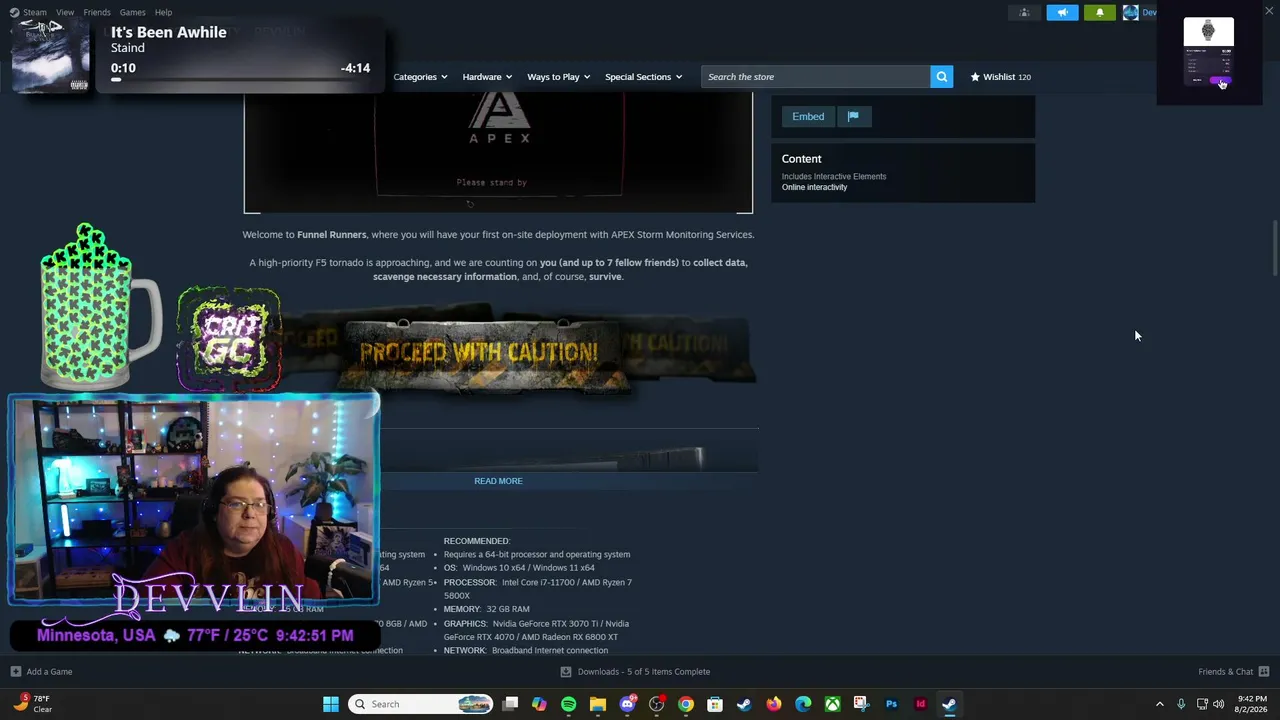Open Firefox from the taskbar
Image resolution: width=1280 pixels, height=720 pixels.
click(774, 704)
